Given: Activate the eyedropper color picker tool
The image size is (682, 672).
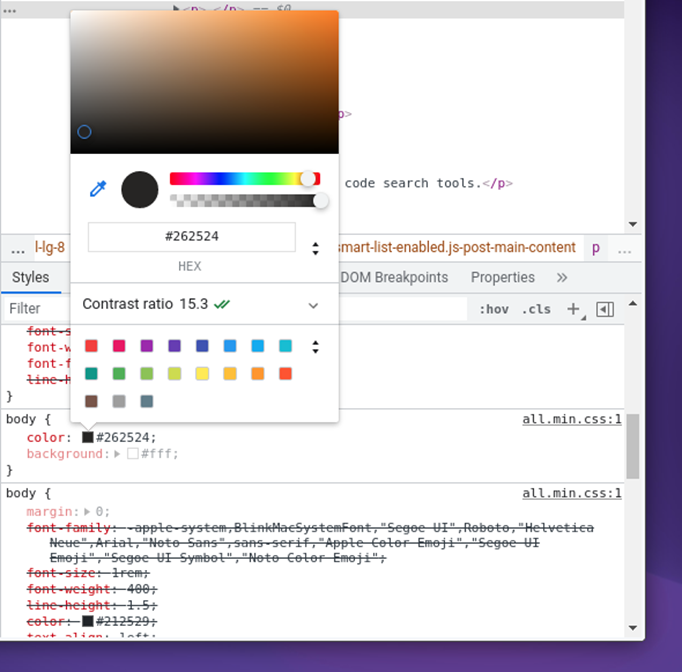Looking at the screenshot, I should tap(98, 189).
